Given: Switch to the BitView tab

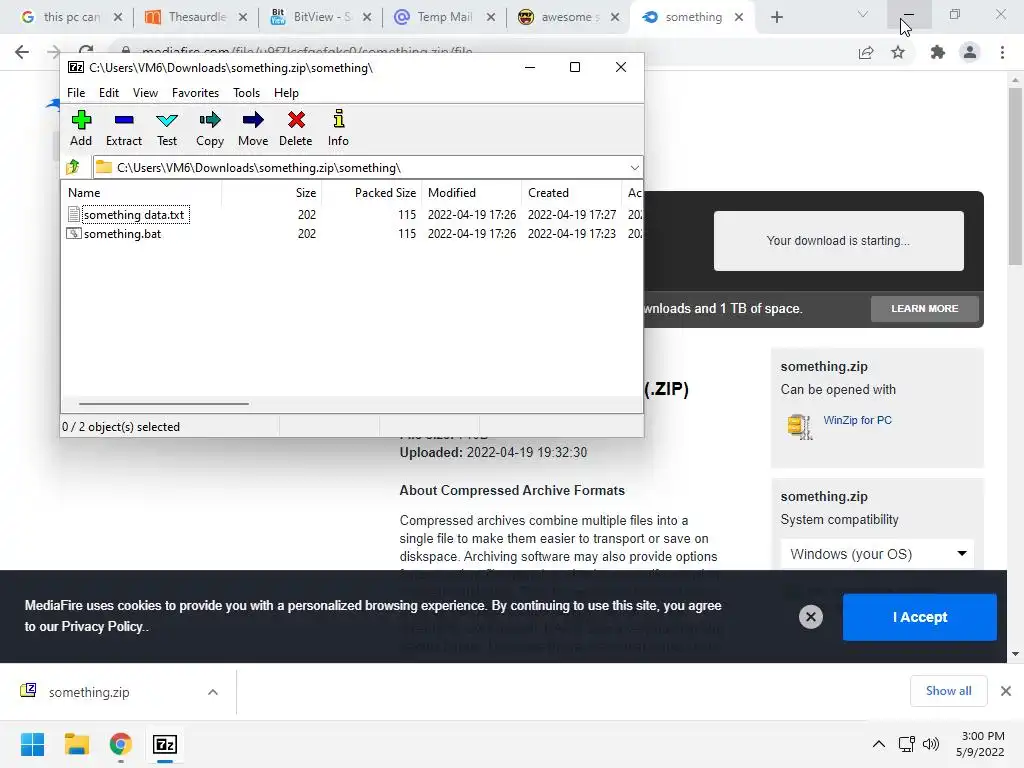Looking at the screenshot, I should [322, 17].
